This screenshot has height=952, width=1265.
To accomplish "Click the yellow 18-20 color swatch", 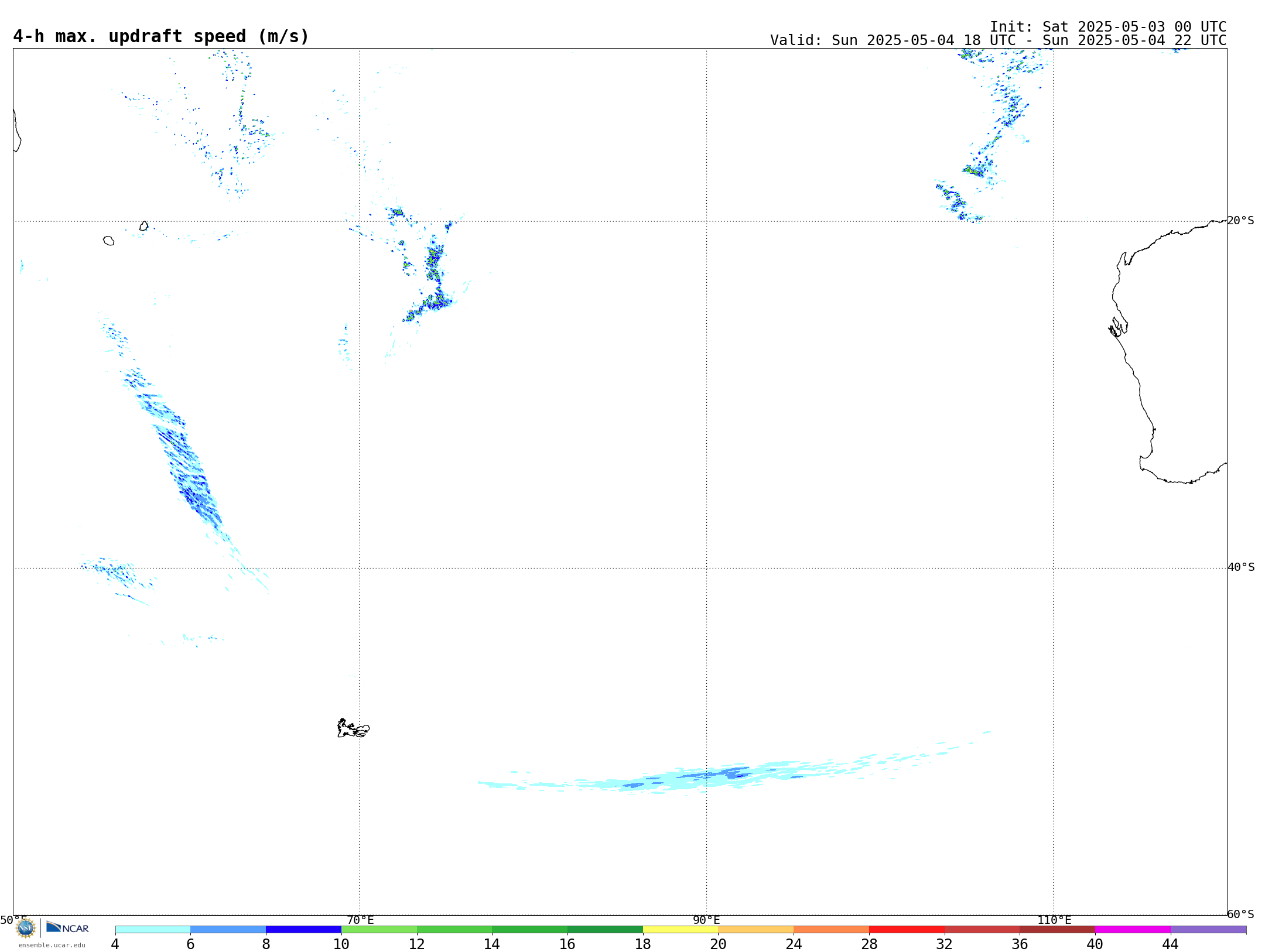I will 681,930.
